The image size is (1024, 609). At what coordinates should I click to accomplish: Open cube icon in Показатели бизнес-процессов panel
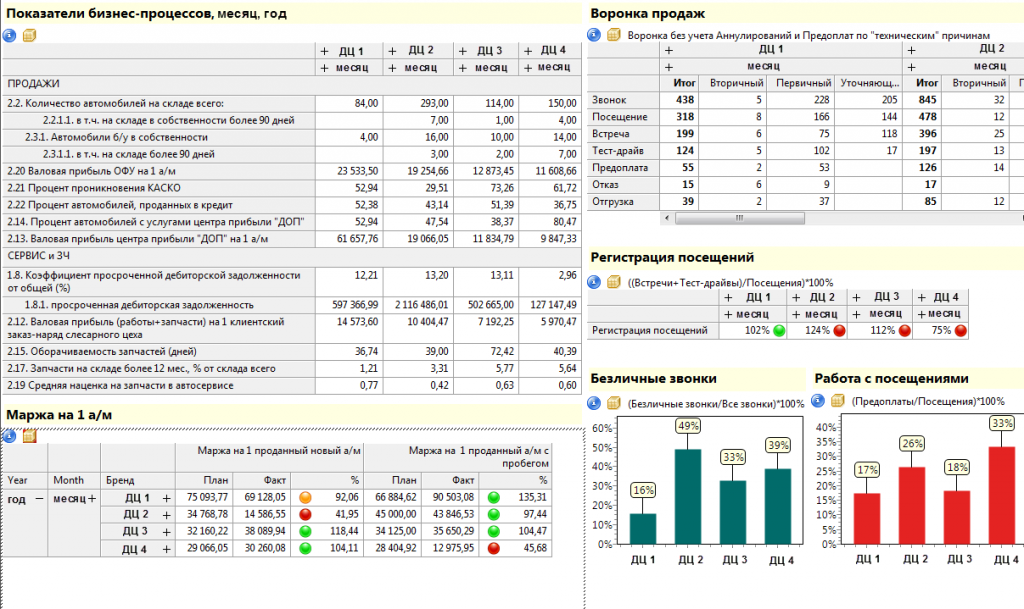point(29,35)
